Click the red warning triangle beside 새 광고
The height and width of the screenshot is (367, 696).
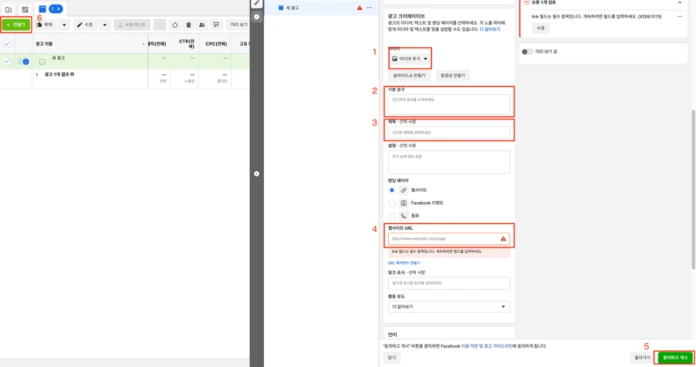[359, 8]
